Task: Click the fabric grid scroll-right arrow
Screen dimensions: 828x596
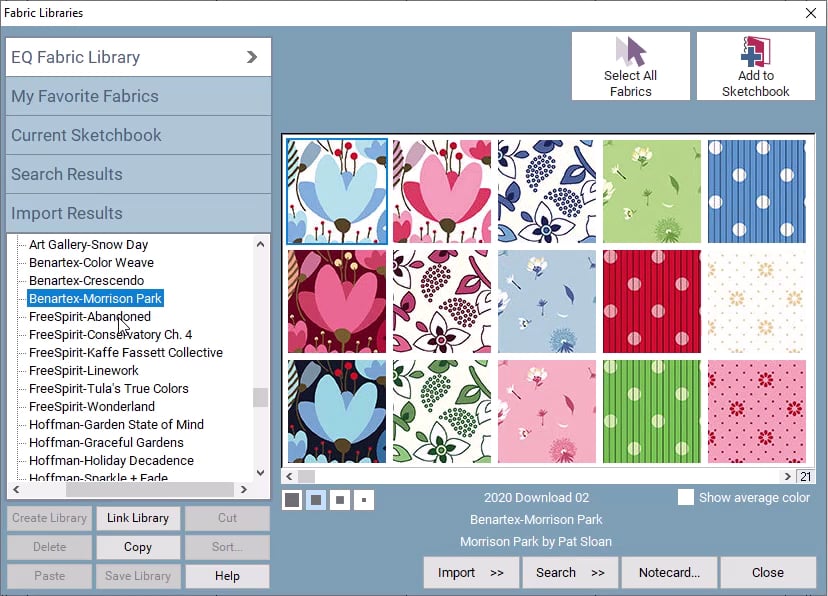Action: pyautogui.click(x=787, y=476)
